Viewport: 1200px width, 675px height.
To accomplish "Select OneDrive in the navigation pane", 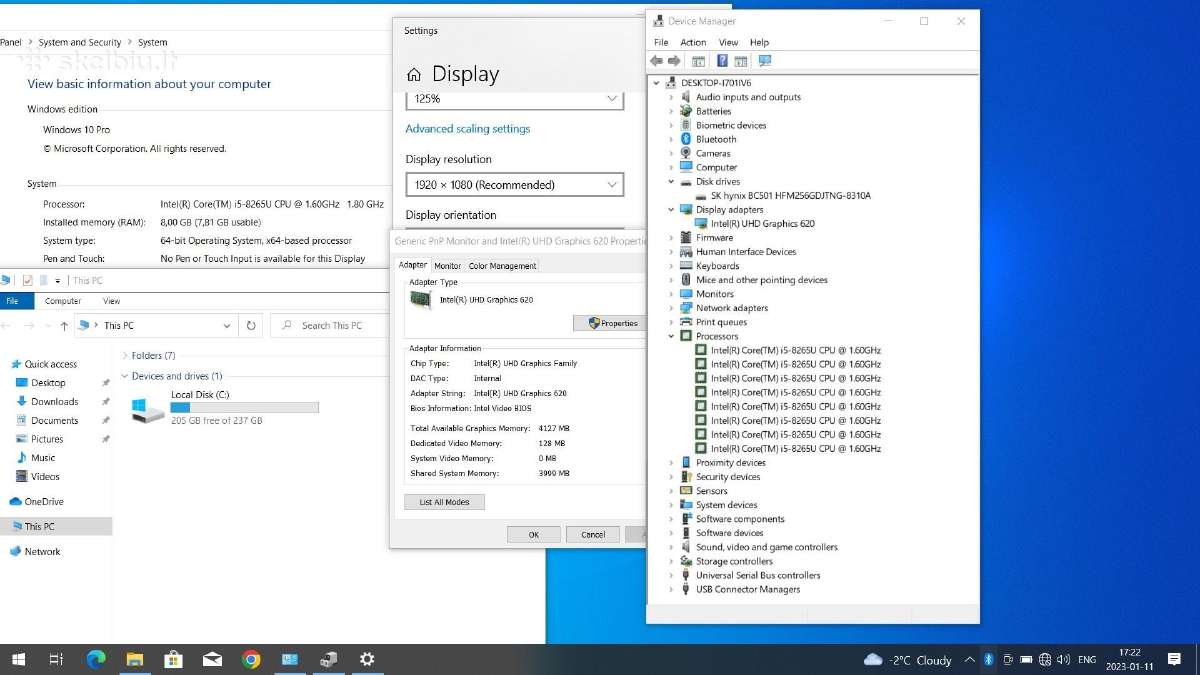I will pyautogui.click(x=44, y=502).
